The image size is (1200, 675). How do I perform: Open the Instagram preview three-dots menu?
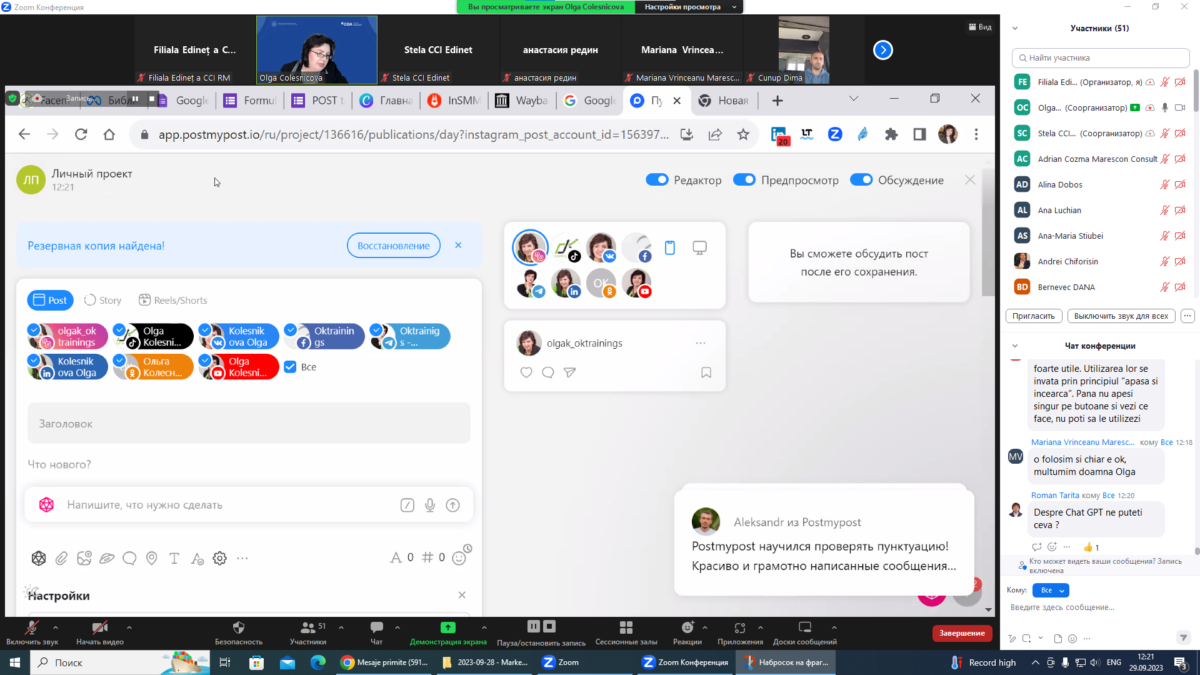click(700, 343)
